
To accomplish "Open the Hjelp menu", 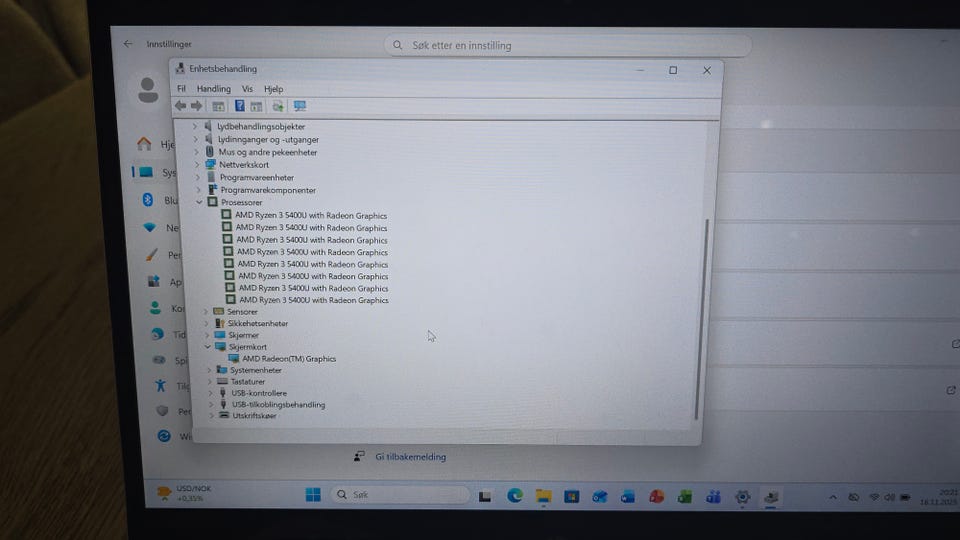I will pyautogui.click(x=274, y=89).
